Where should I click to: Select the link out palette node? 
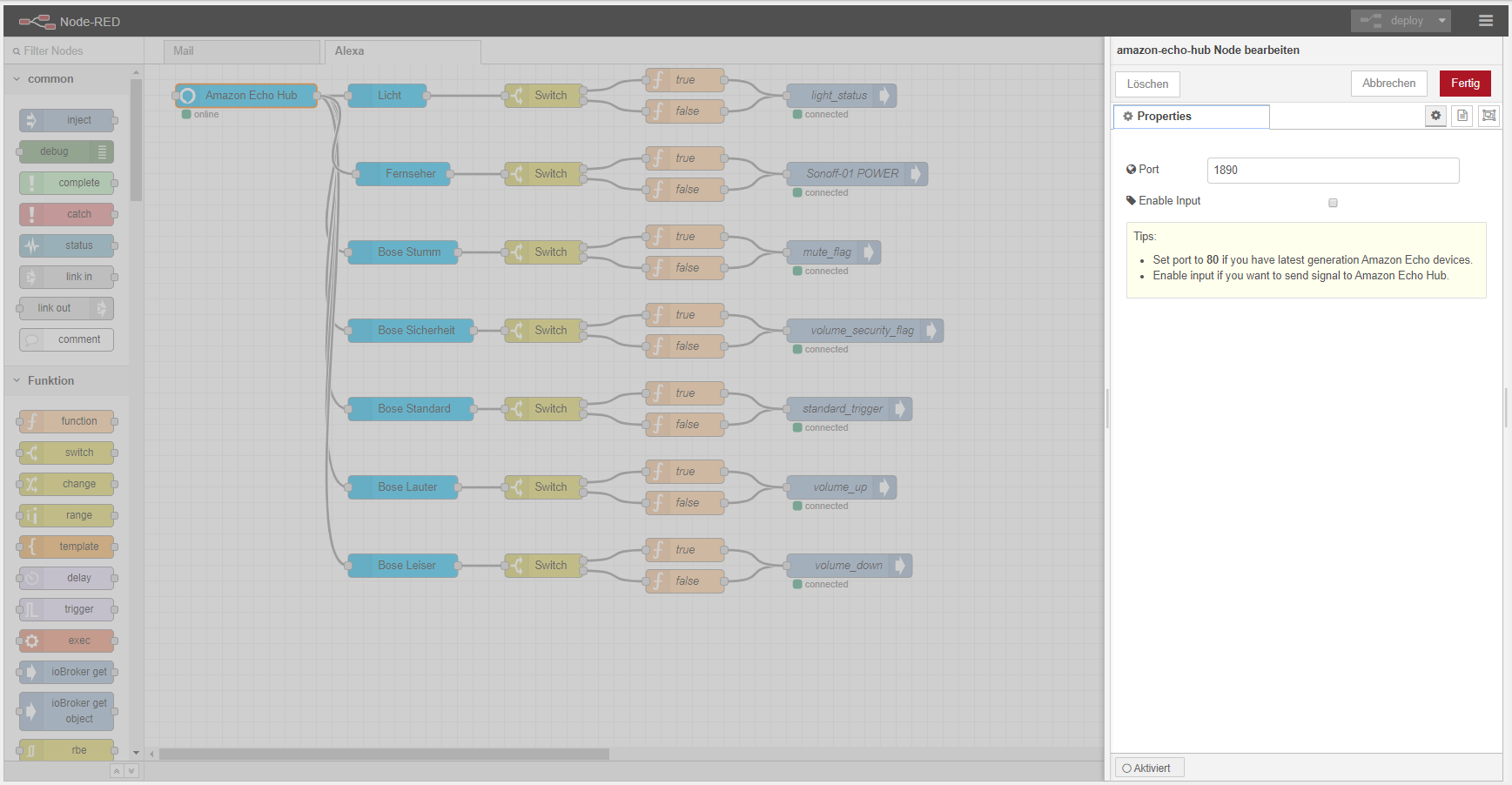coord(67,308)
